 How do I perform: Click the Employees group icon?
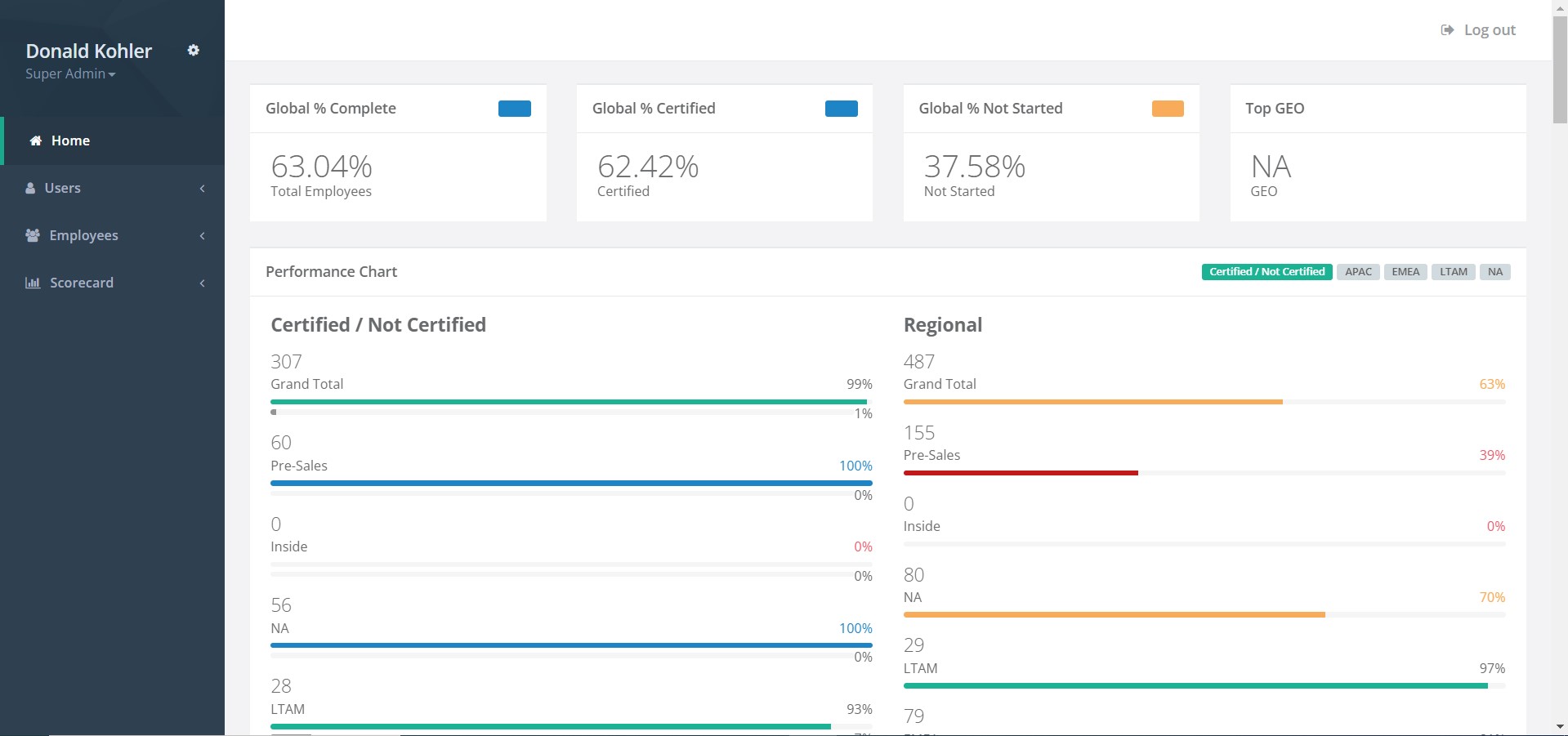[x=33, y=235]
